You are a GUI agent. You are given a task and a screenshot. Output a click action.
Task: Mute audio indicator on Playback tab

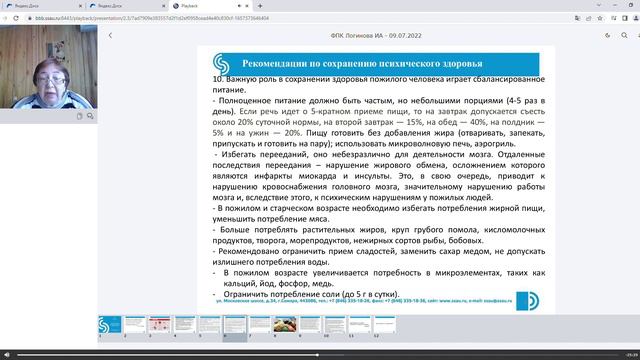click(x=239, y=6)
